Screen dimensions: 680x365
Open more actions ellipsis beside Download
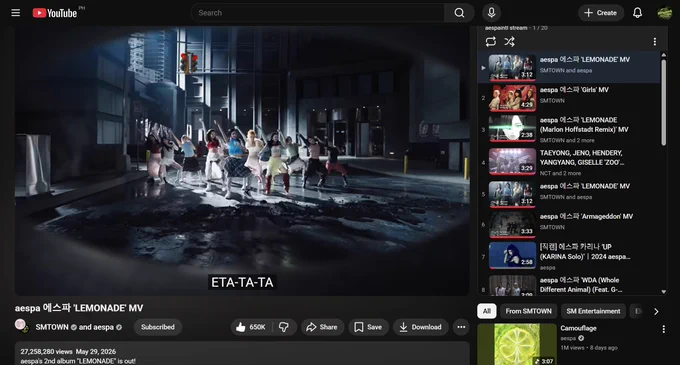[461, 327]
